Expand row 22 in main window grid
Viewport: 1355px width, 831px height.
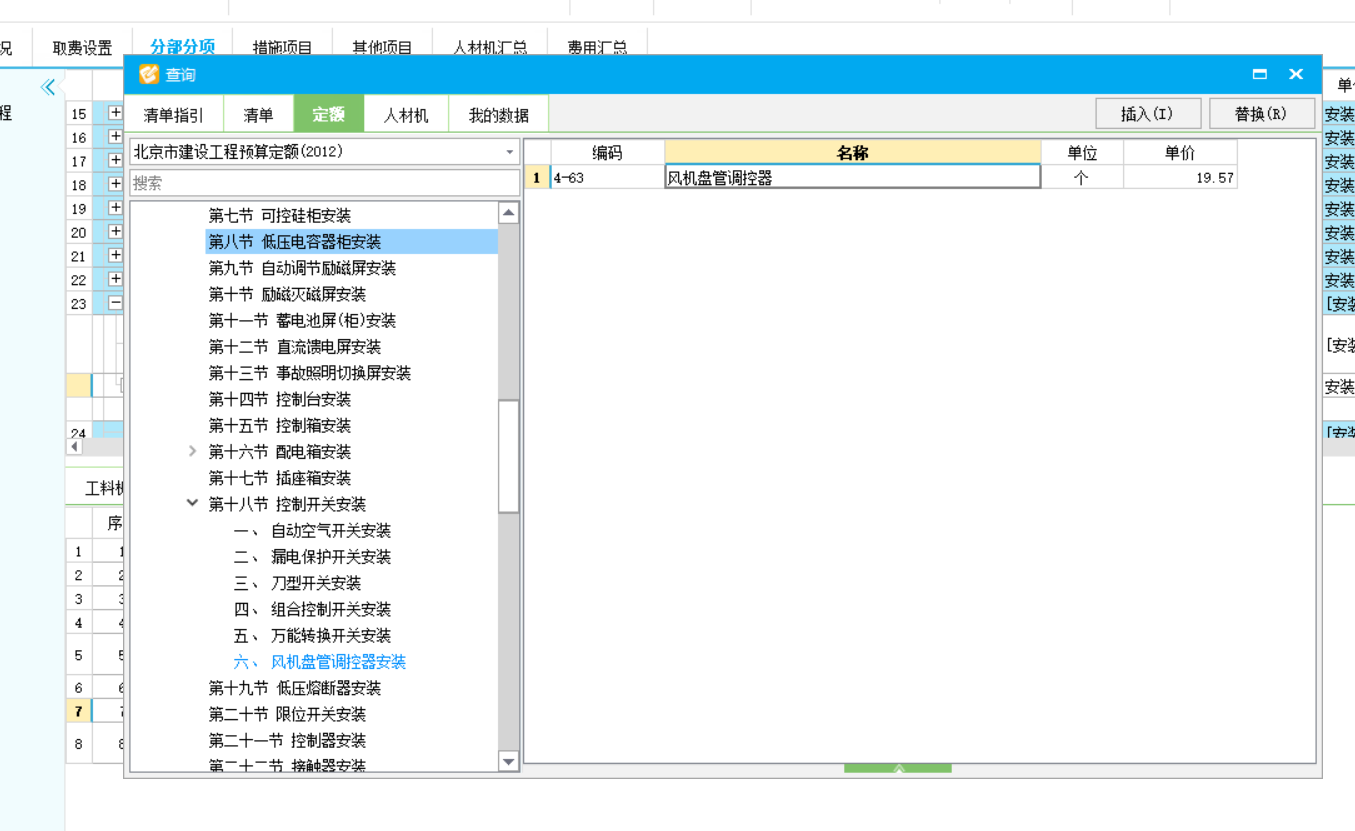coord(115,279)
